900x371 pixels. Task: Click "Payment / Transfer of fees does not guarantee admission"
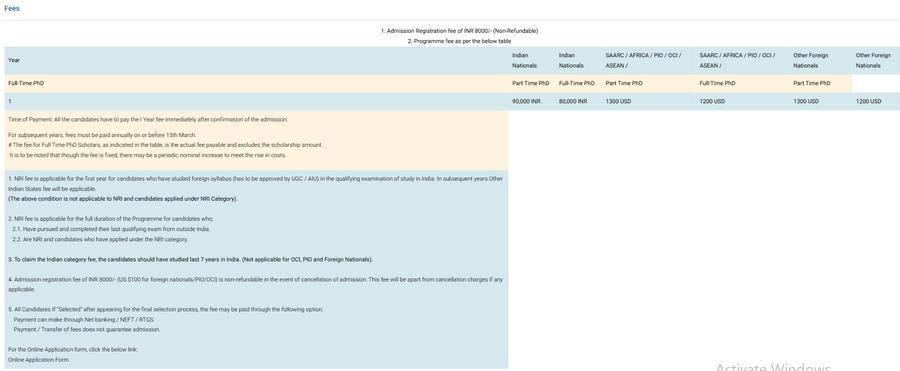pos(87,330)
